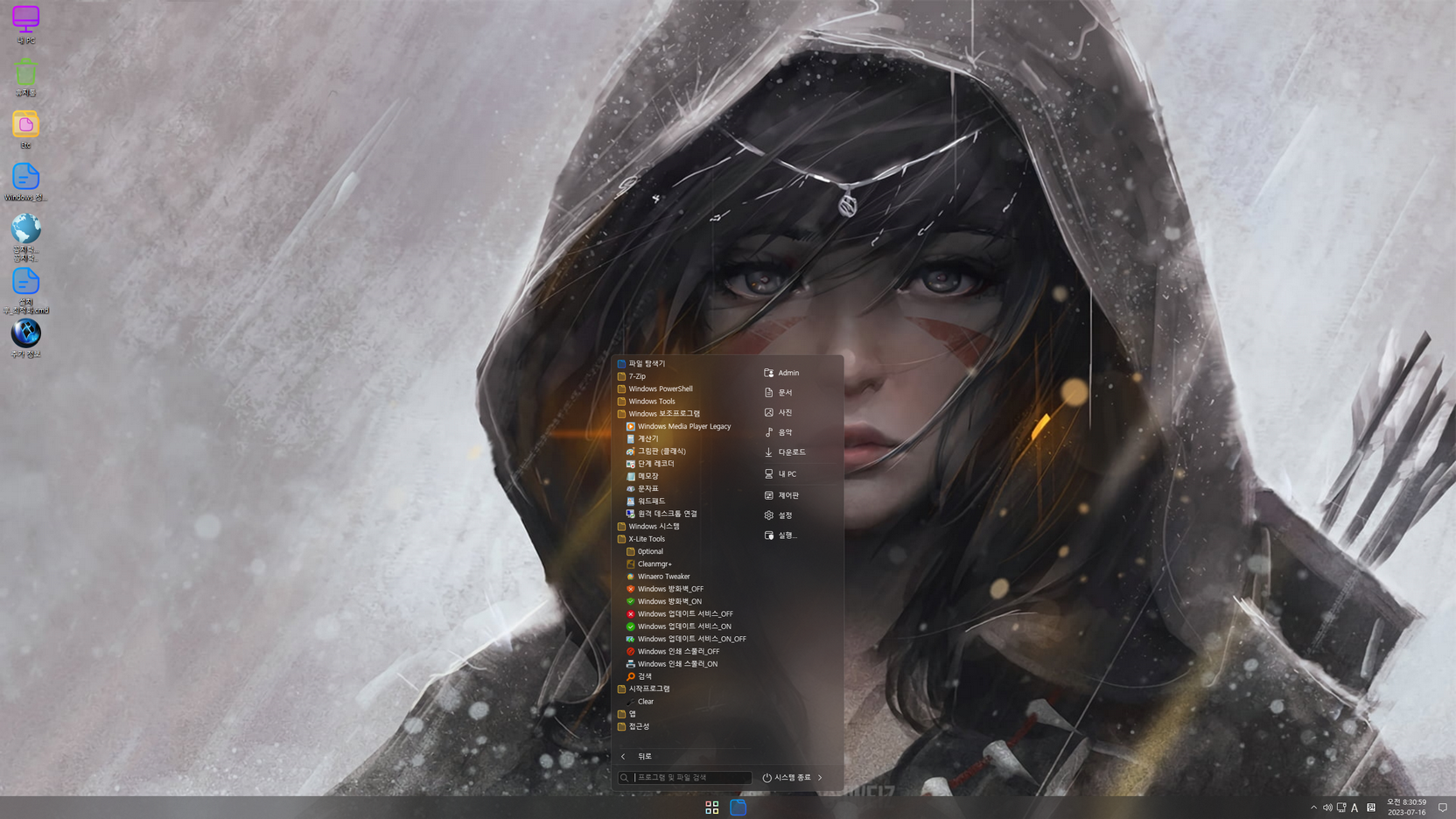Select the globe shortcut icon on the desktop
Screen dimensions: 1456x819
pos(25,237)
